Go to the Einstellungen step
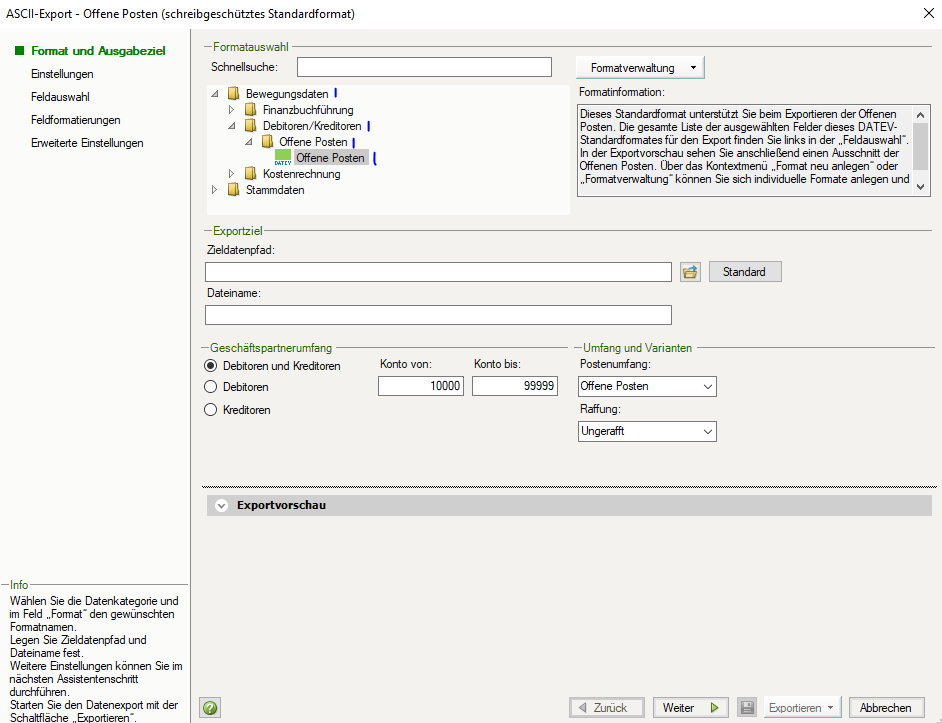This screenshot has height=723, width=942. tap(62, 74)
